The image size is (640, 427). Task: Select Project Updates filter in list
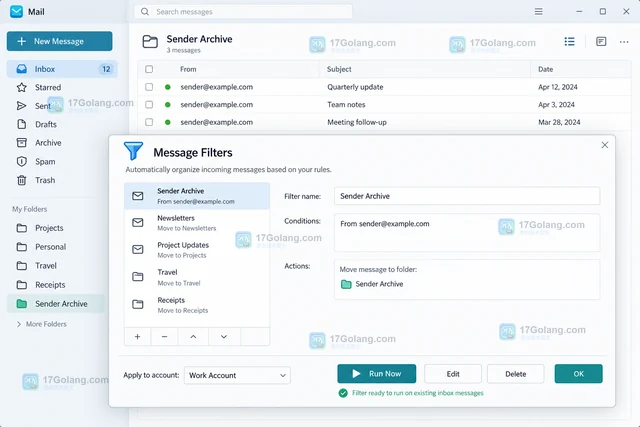point(197,250)
